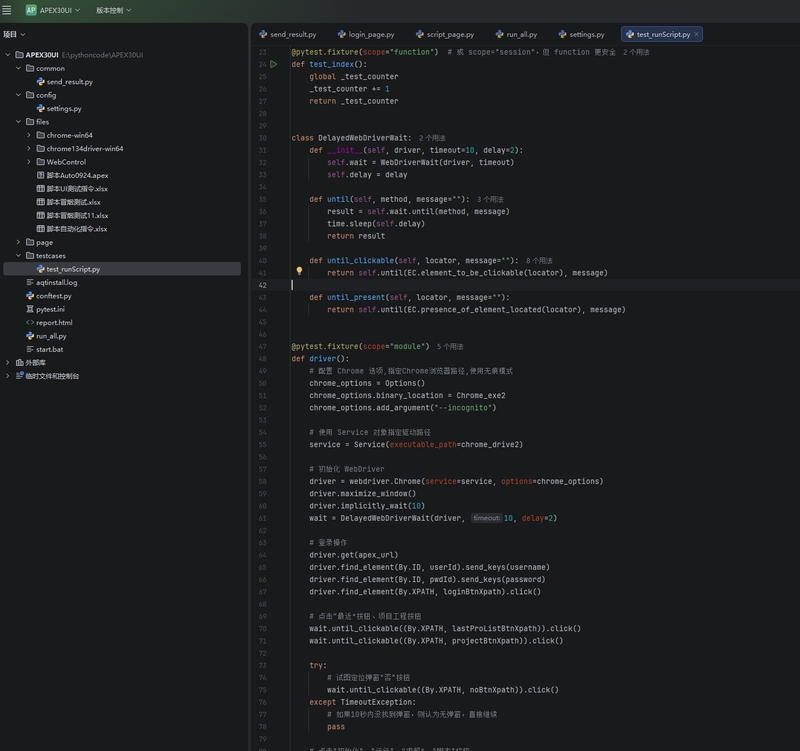Open the 版本控制 dropdown
800x751 pixels.
point(113,10)
